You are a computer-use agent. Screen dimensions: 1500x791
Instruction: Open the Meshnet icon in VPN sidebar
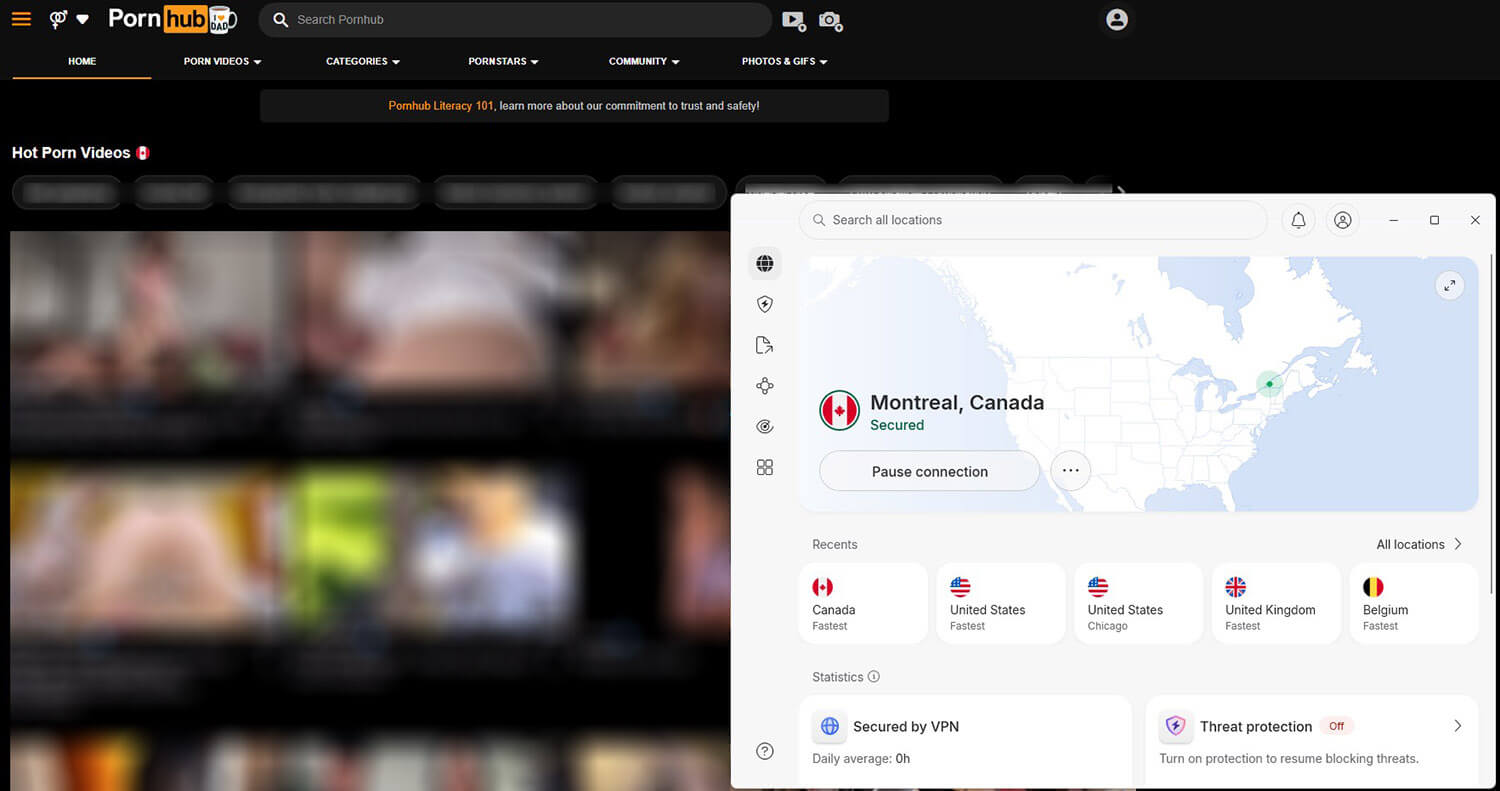click(765, 386)
